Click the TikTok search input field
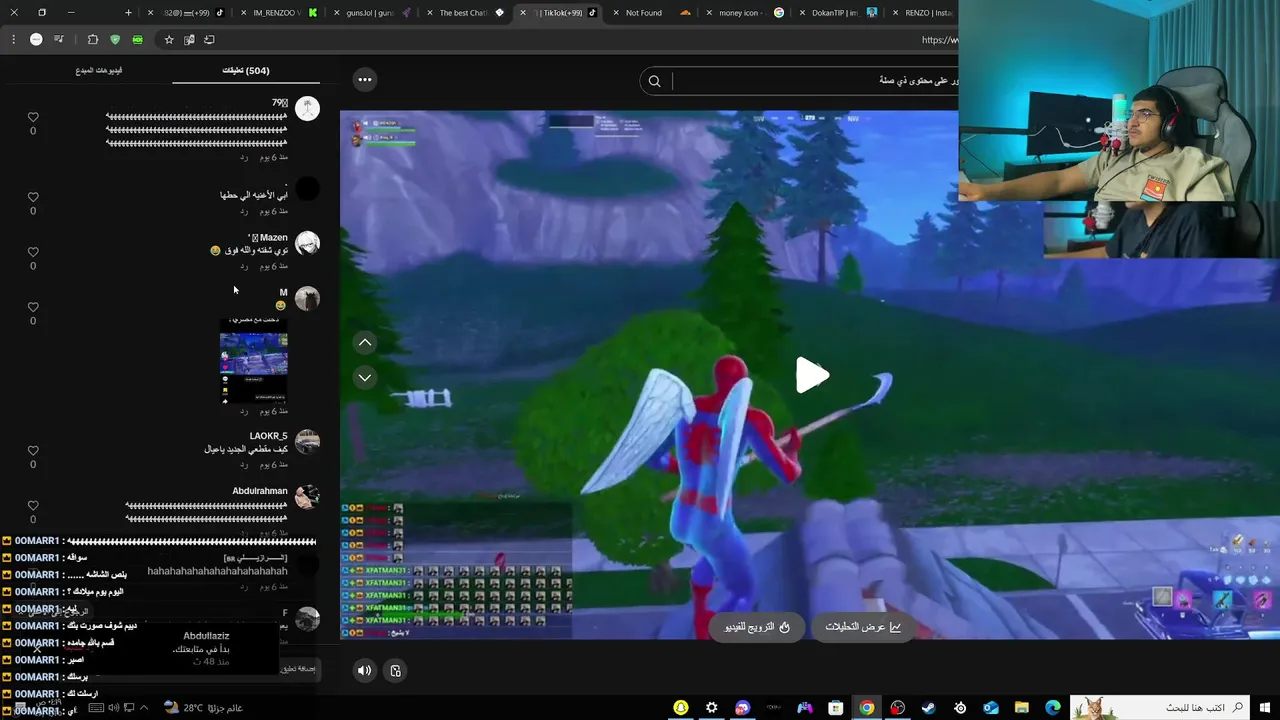1280x720 pixels. [815, 81]
